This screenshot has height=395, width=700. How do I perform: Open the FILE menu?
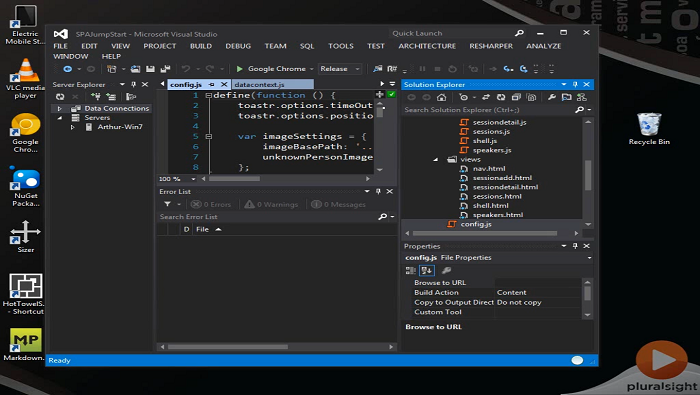(x=61, y=46)
